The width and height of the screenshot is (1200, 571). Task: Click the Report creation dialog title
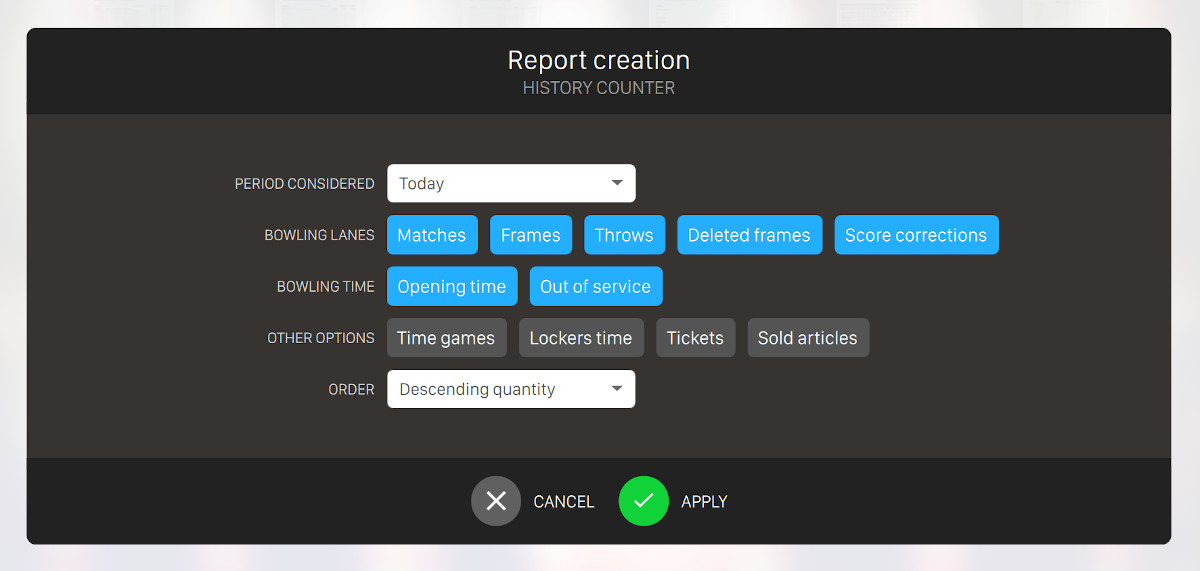tap(598, 60)
